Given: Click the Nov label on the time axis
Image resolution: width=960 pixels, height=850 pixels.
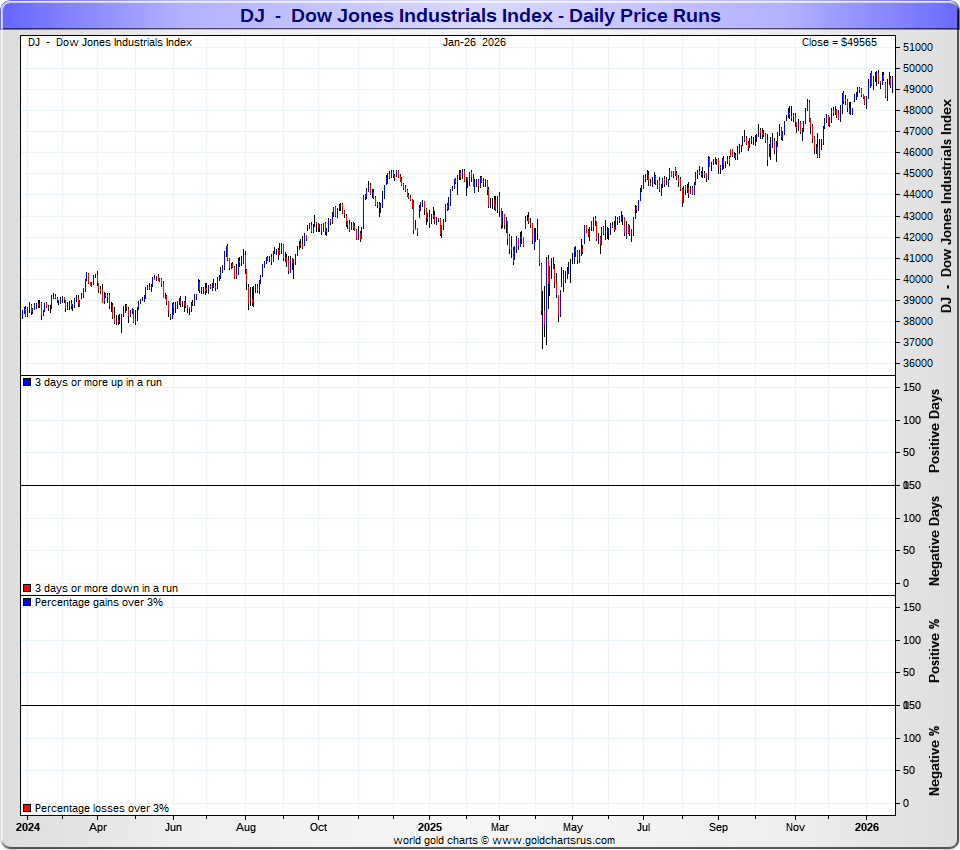Looking at the screenshot, I should (795, 828).
